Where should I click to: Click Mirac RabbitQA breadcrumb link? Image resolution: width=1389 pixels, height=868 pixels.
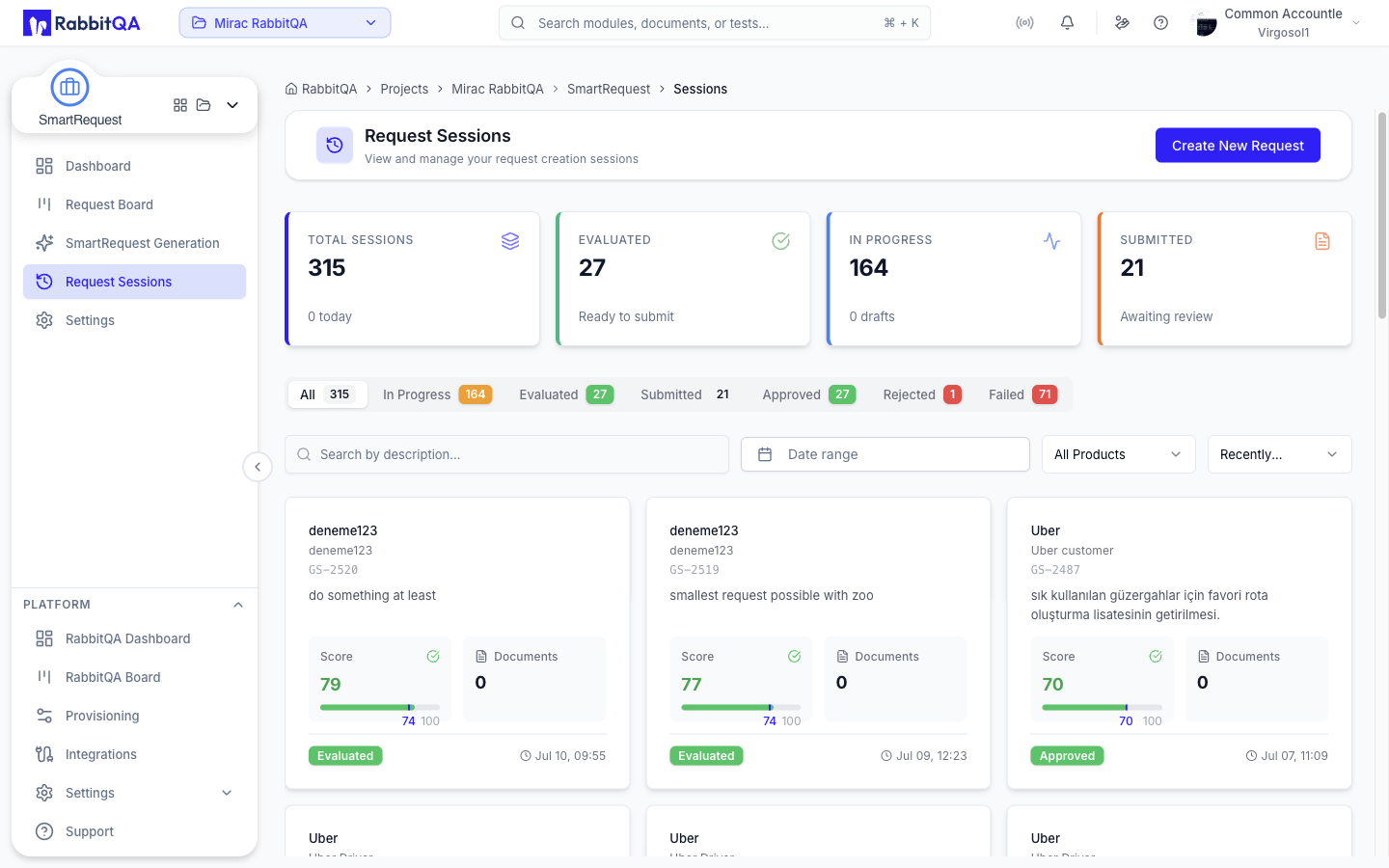(x=498, y=89)
